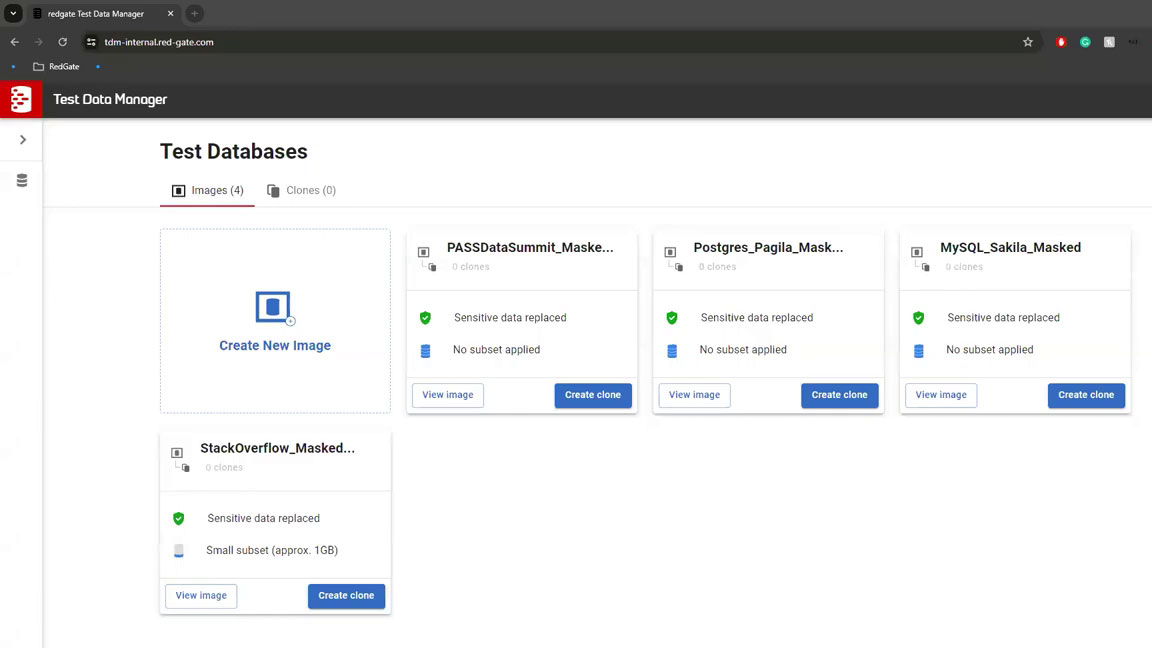1152x648 pixels.
Task: Click the Grammarly extension icon
Action: [x=1085, y=42]
